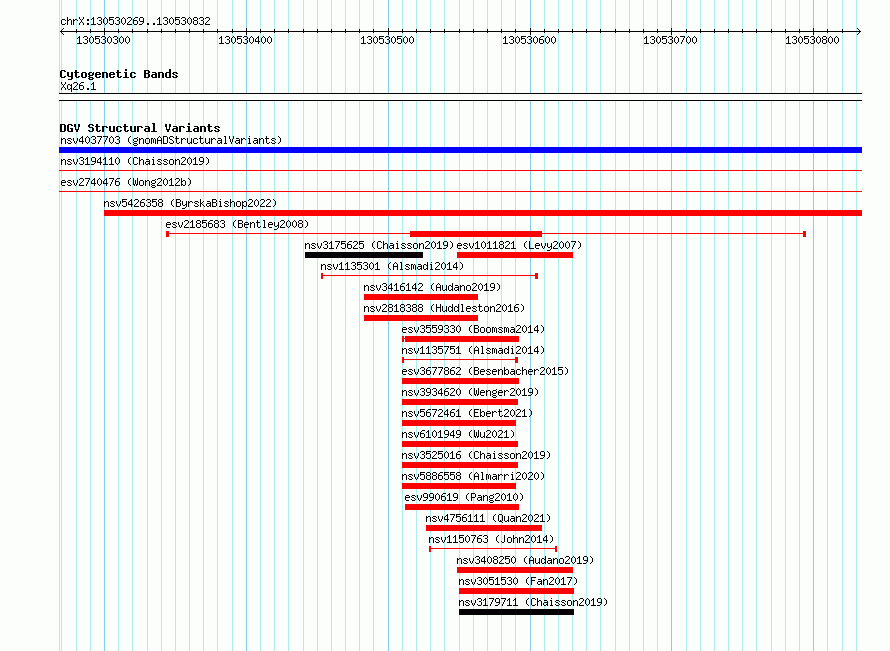Select red bar of nsv3408250 Audano2019
This screenshot has width=890, height=651.
click(x=515, y=570)
